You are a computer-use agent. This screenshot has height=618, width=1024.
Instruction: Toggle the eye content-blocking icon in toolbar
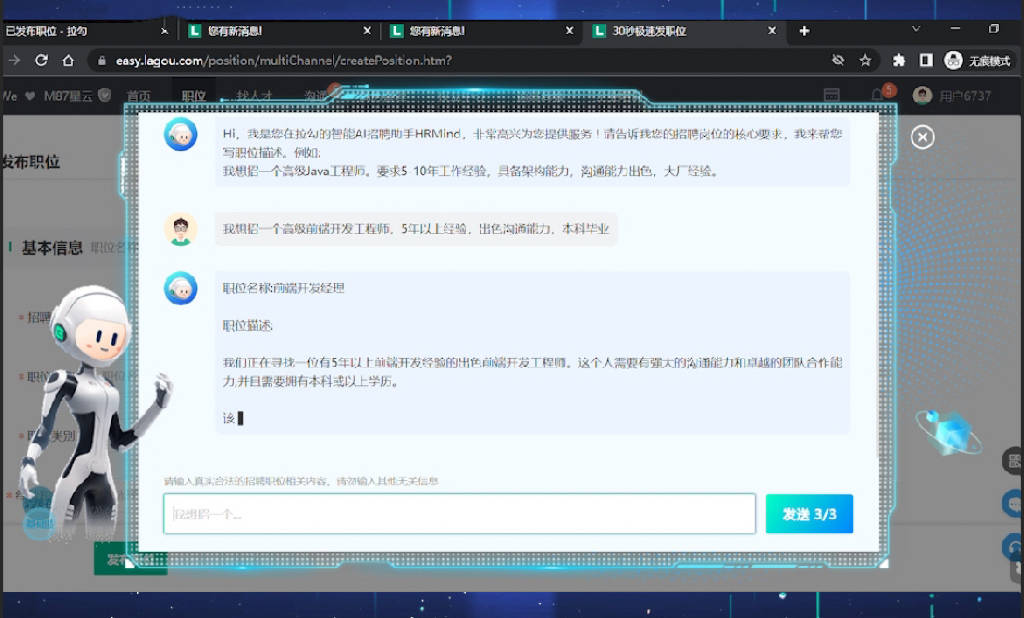point(838,60)
